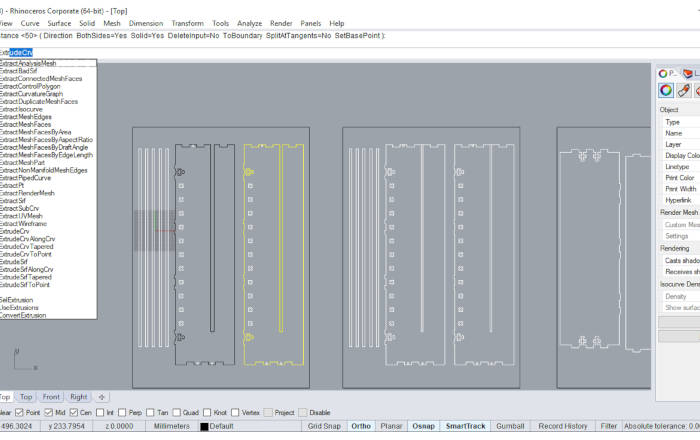700x440 pixels.
Task: Open the Curve menu
Action: [x=30, y=23]
